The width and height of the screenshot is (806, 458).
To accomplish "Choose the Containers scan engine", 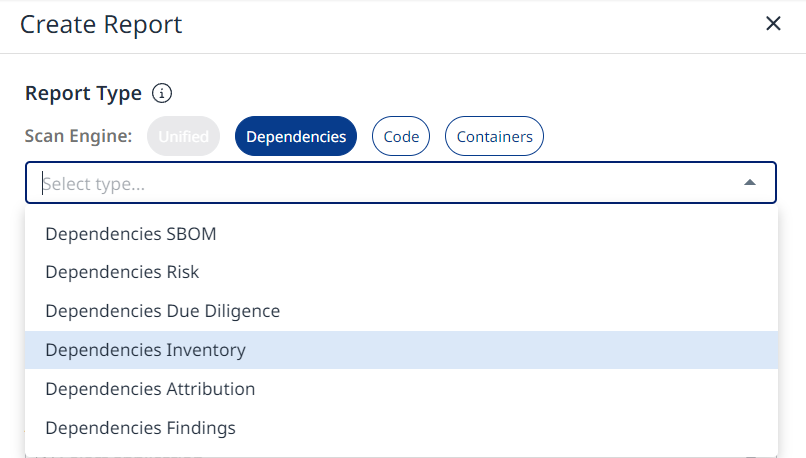I will (x=494, y=137).
